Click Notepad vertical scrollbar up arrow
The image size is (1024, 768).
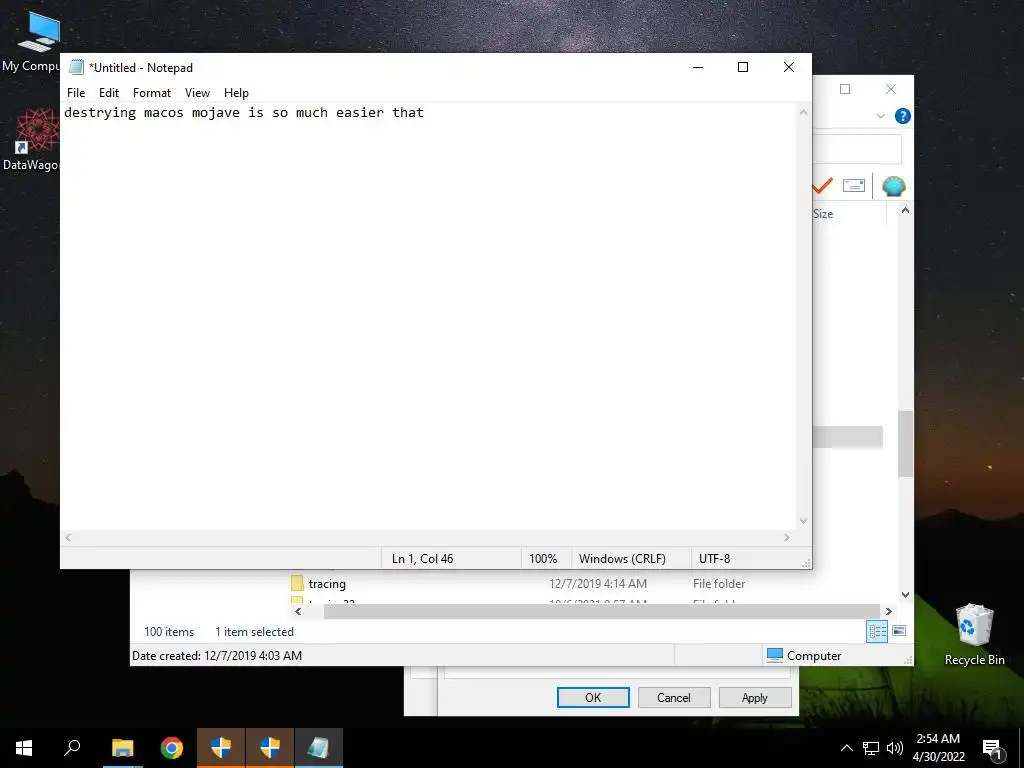point(803,112)
